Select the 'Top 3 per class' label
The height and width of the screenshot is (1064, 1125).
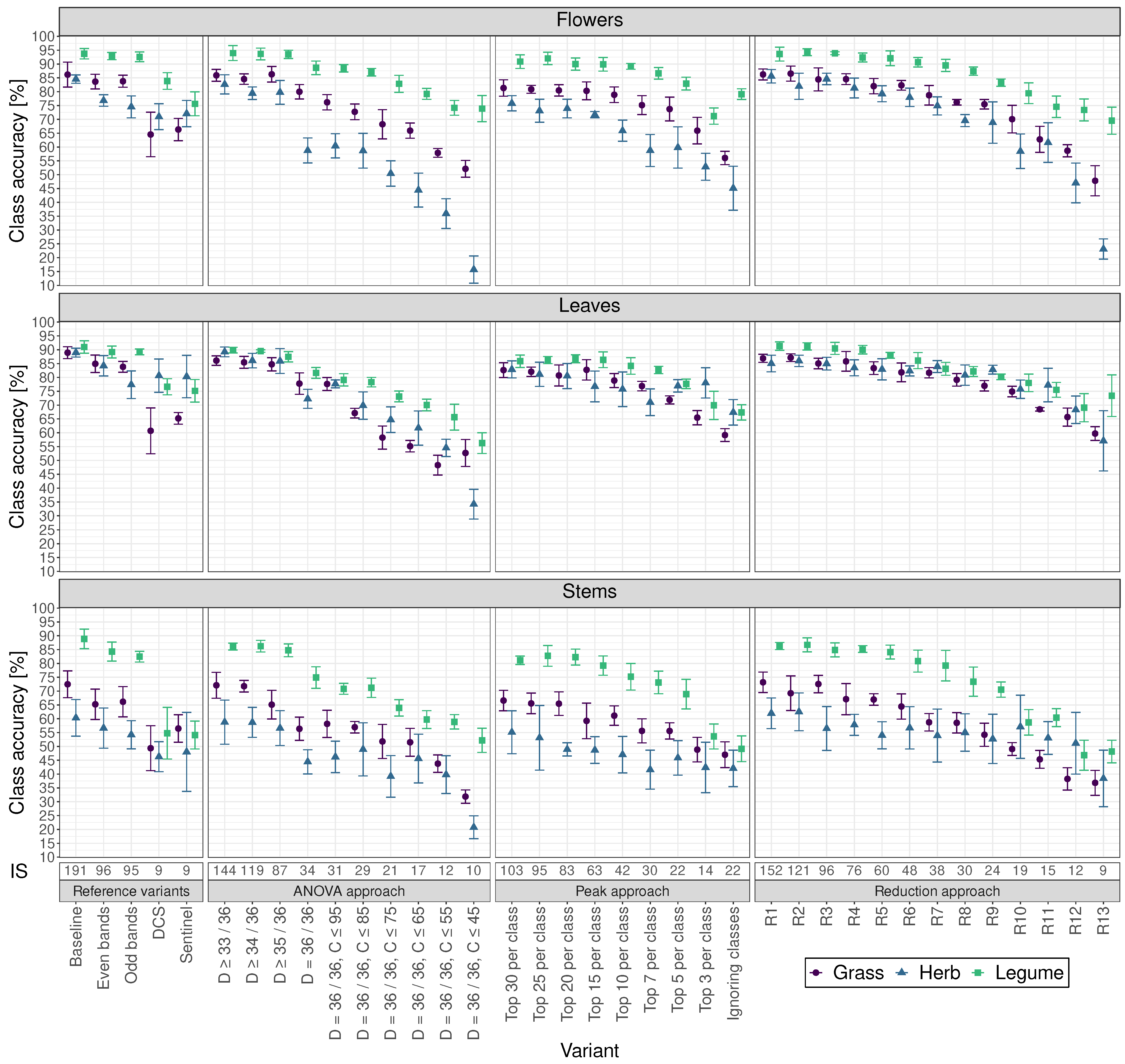705,960
